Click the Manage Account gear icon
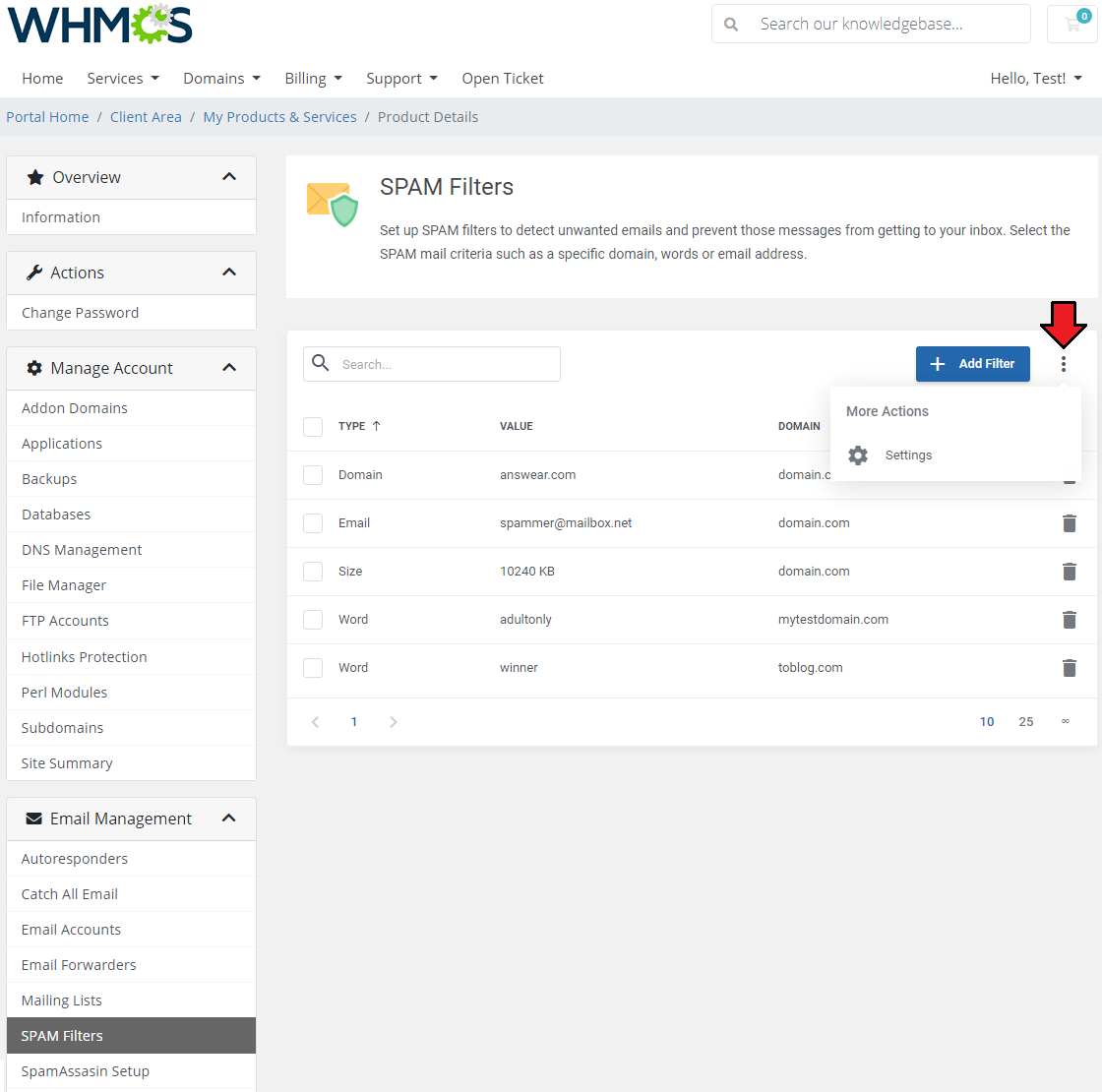 [34, 368]
